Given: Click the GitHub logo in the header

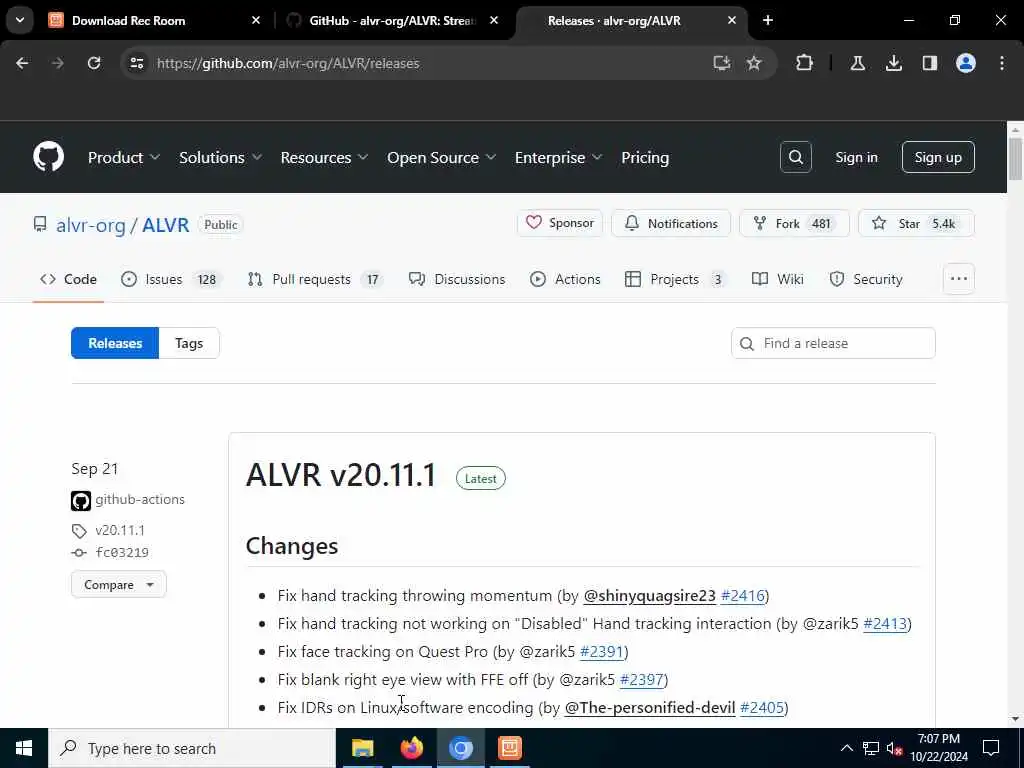Looking at the screenshot, I should (48, 157).
